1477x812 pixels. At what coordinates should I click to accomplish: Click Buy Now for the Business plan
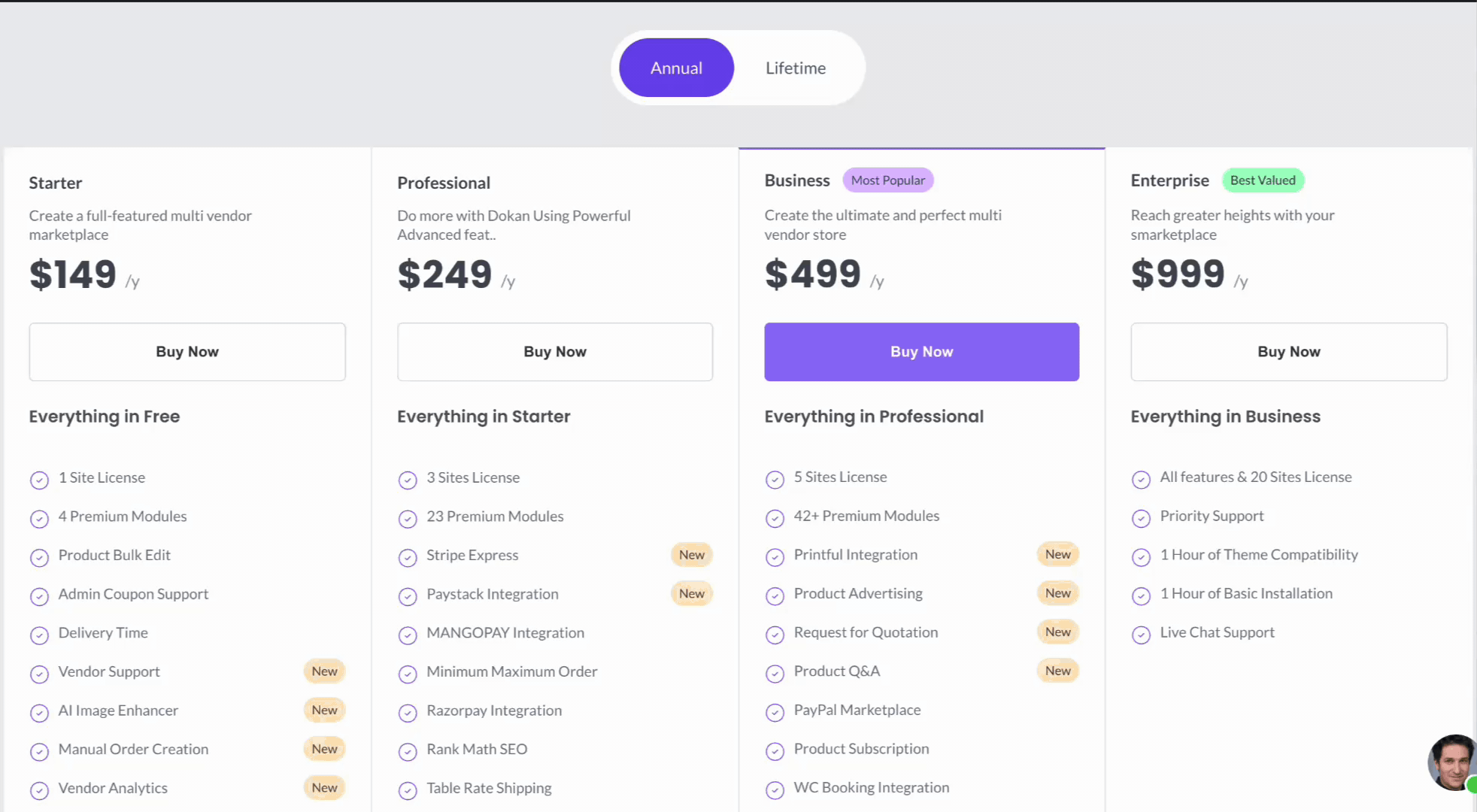921,351
